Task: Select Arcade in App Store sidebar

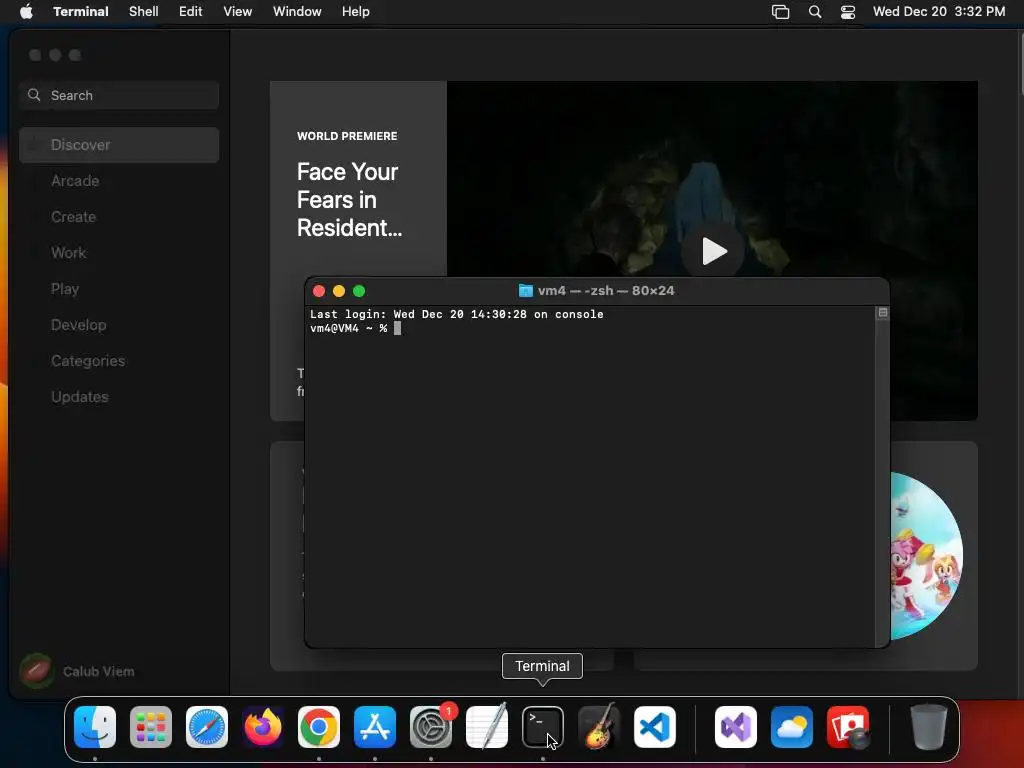Action: click(119, 181)
